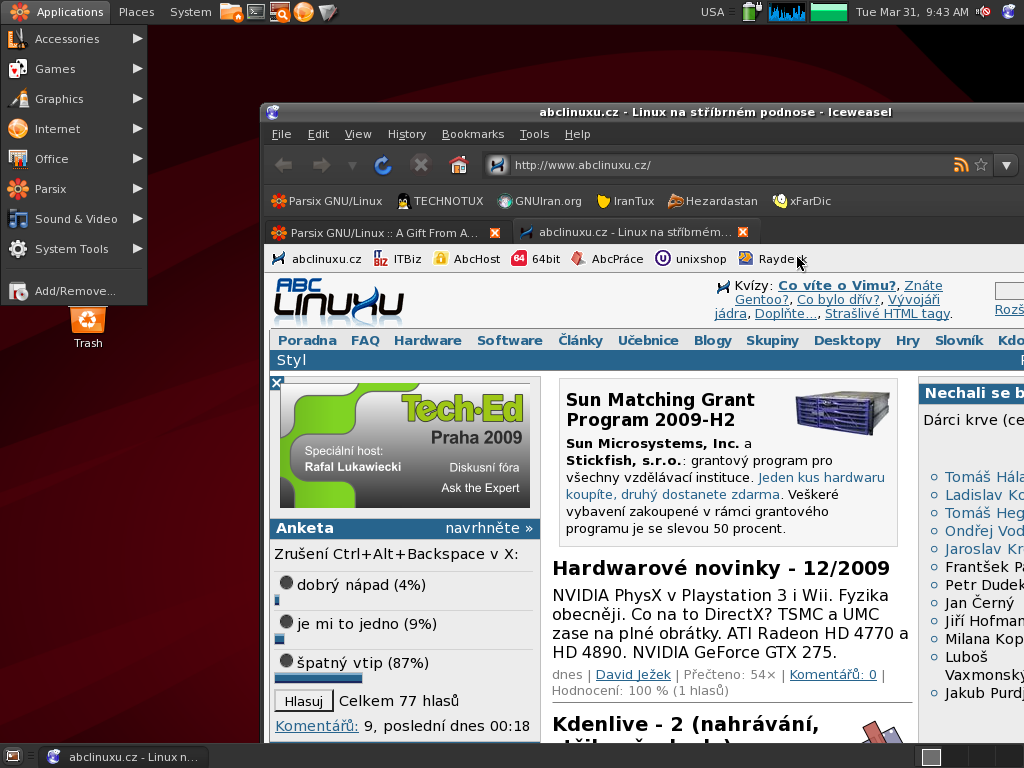The height and width of the screenshot is (768, 1024).
Task: Choose Add/Remove... from Applications menu
Action: pyautogui.click(x=74, y=291)
